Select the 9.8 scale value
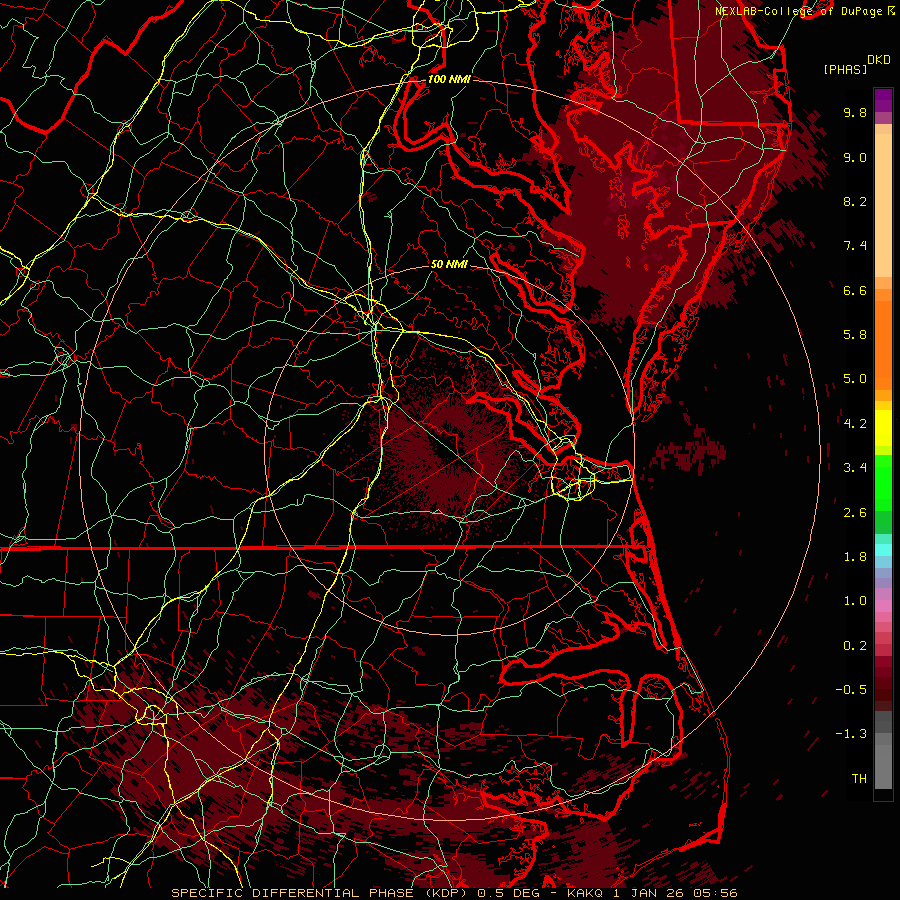Image resolution: width=900 pixels, height=900 pixels. [x=855, y=112]
